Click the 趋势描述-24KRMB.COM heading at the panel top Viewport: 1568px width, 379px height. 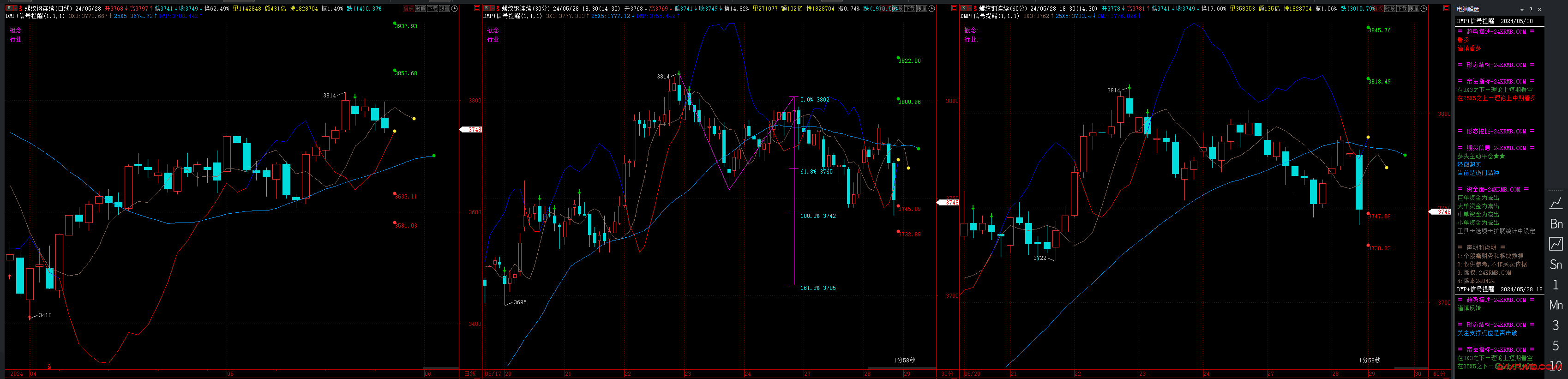pos(1496,32)
